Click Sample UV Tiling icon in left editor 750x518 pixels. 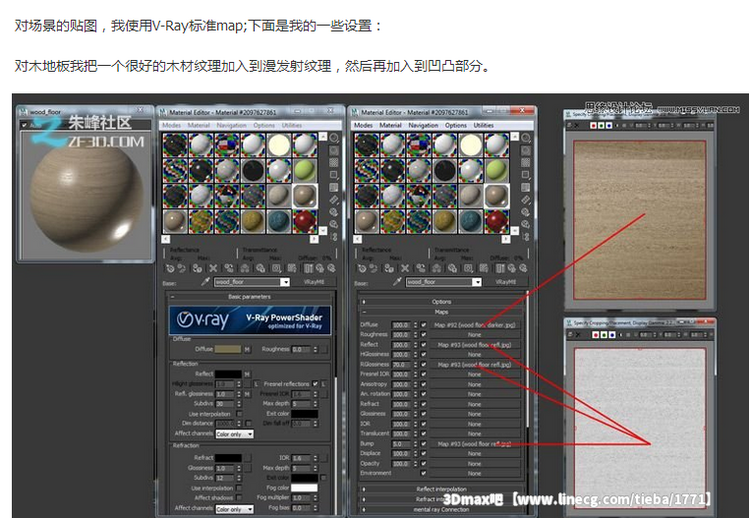tap(334, 175)
